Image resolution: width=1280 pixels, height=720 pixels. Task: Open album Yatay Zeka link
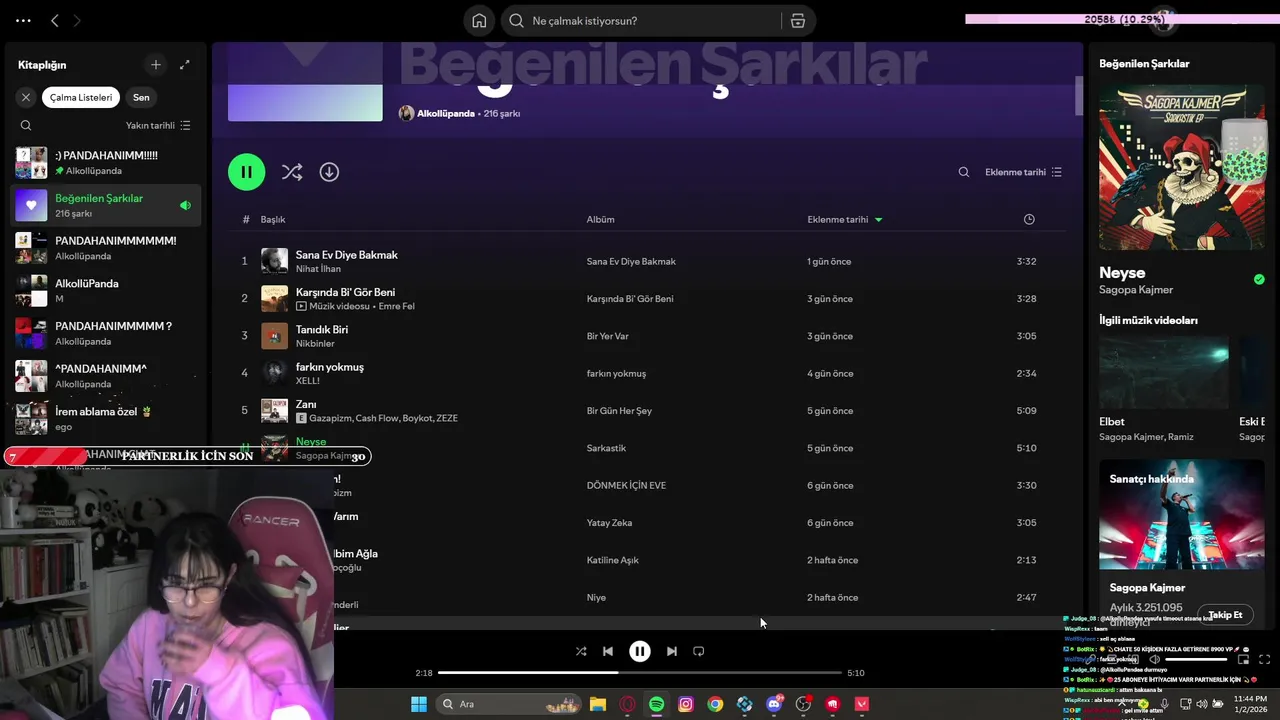[x=609, y=523]
